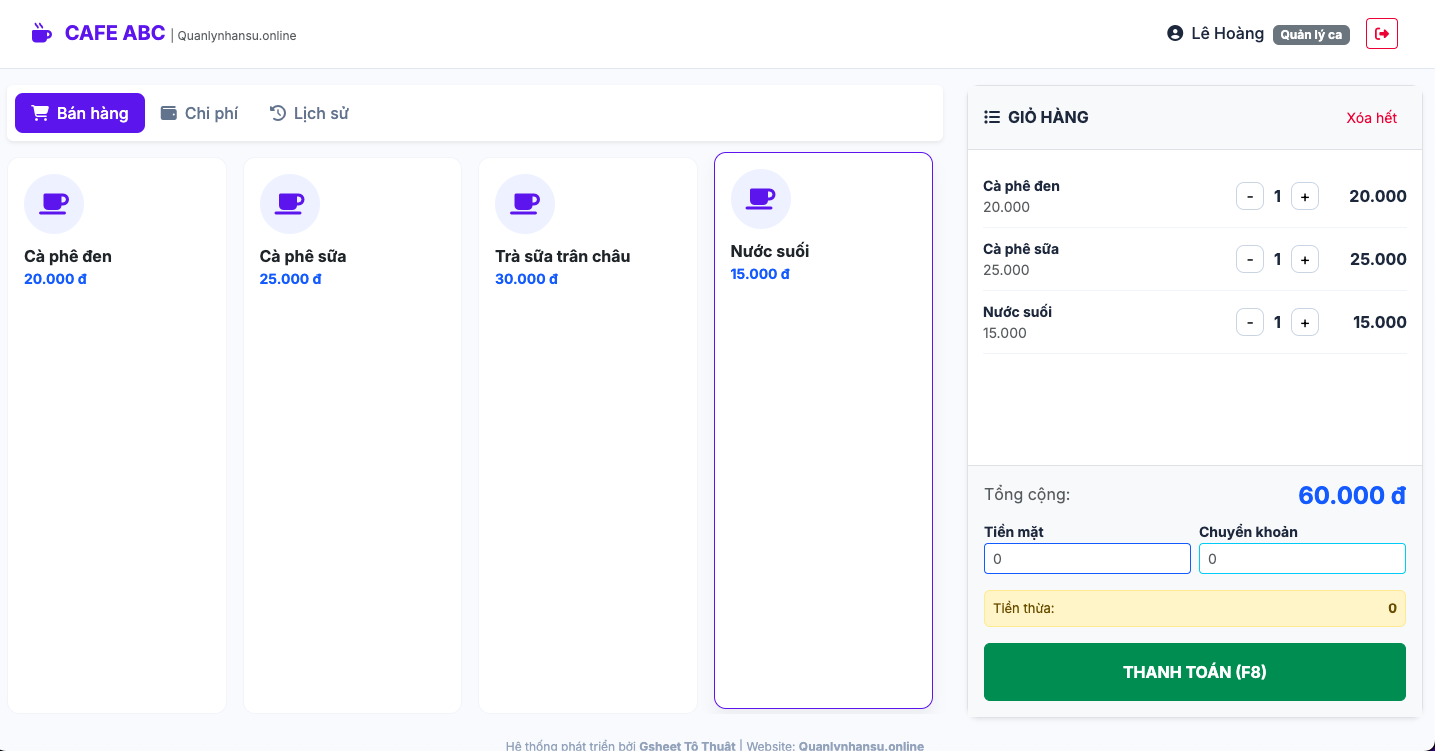Viewport: 1435px width, 751px height.
Task: Click the list icon beside GIỎ HÀNG header
Action: (990, 116)
